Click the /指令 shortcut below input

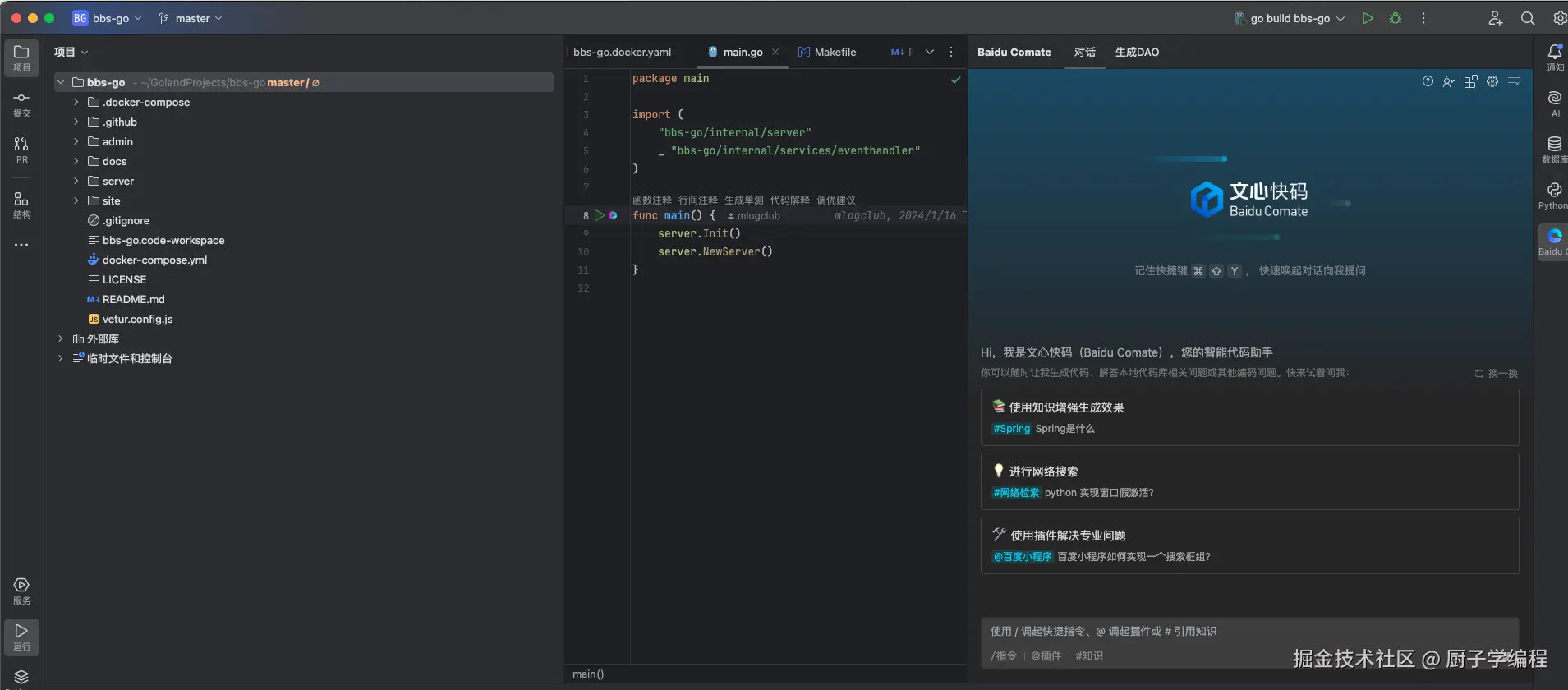[x=1004, y=655]
